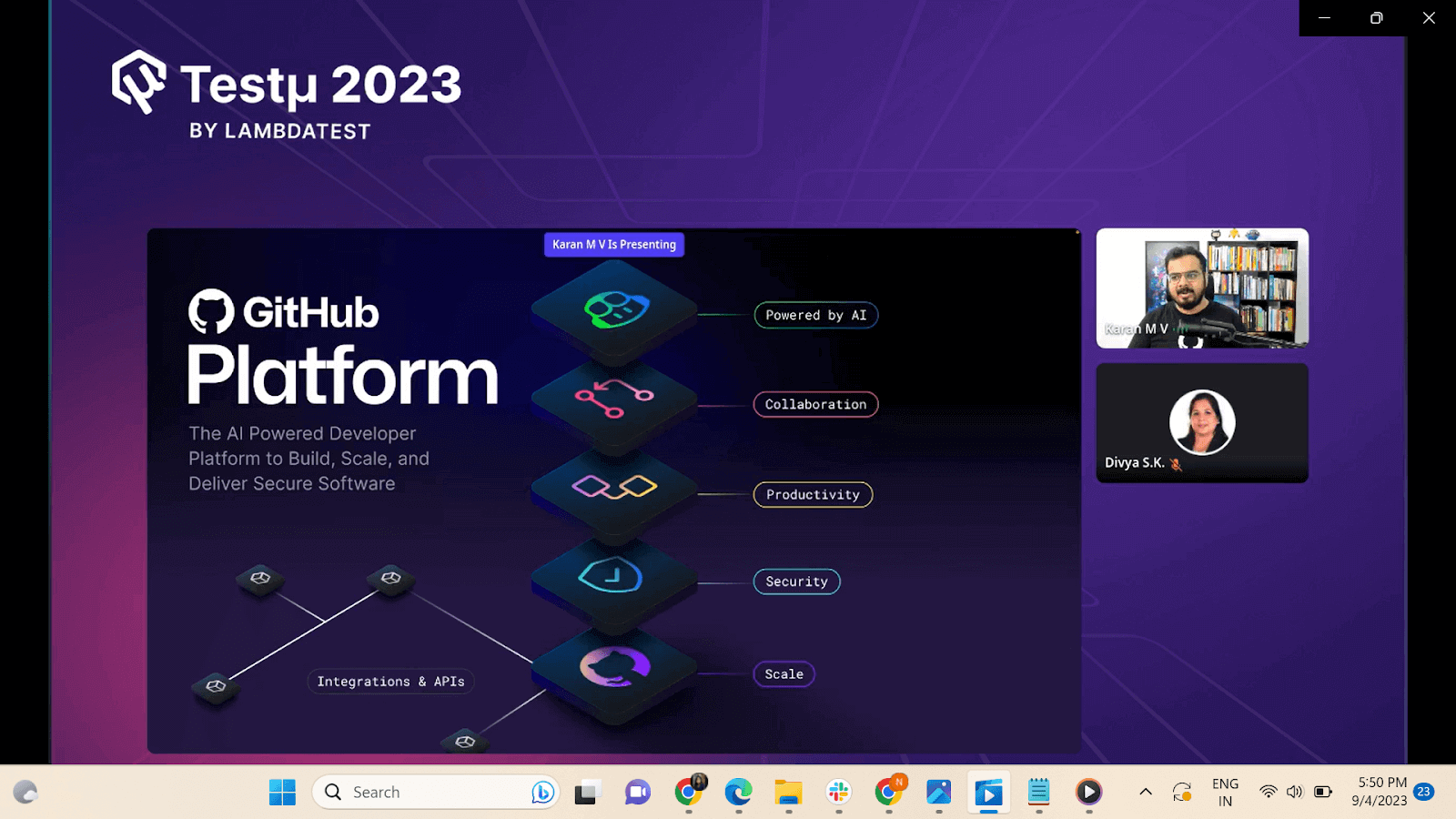Open the Photos app taskbar icon

coord(938,793)
